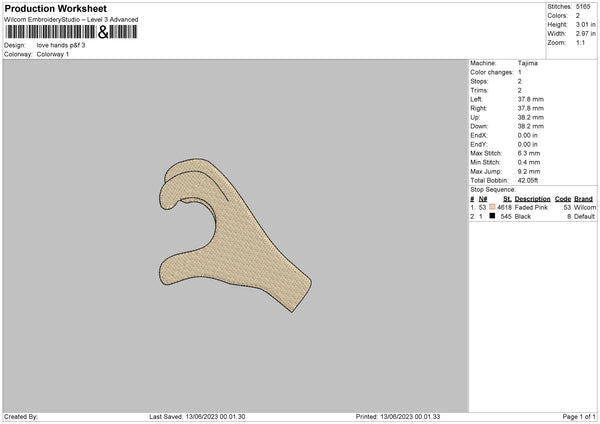Click the Black description text
The height and width of the screenshot is (424, 600).
tap(523, 217)
